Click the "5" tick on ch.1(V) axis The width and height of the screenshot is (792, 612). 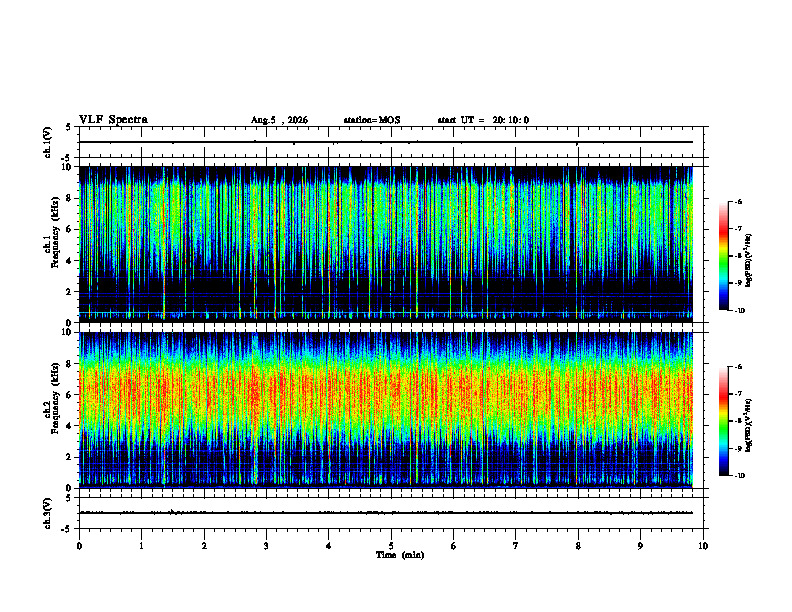click(69, 127)
